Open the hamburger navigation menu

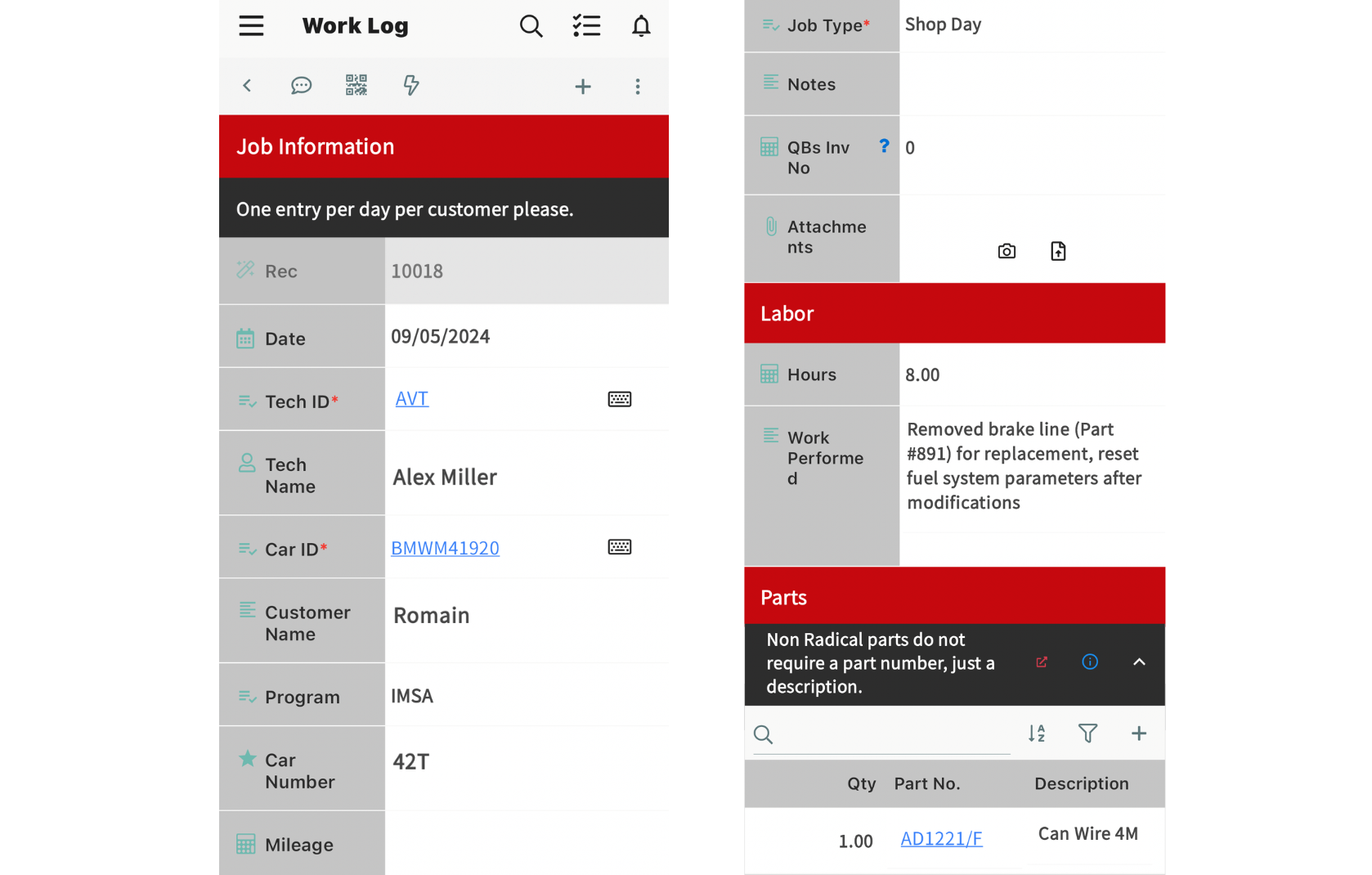[x=251, y=26]
